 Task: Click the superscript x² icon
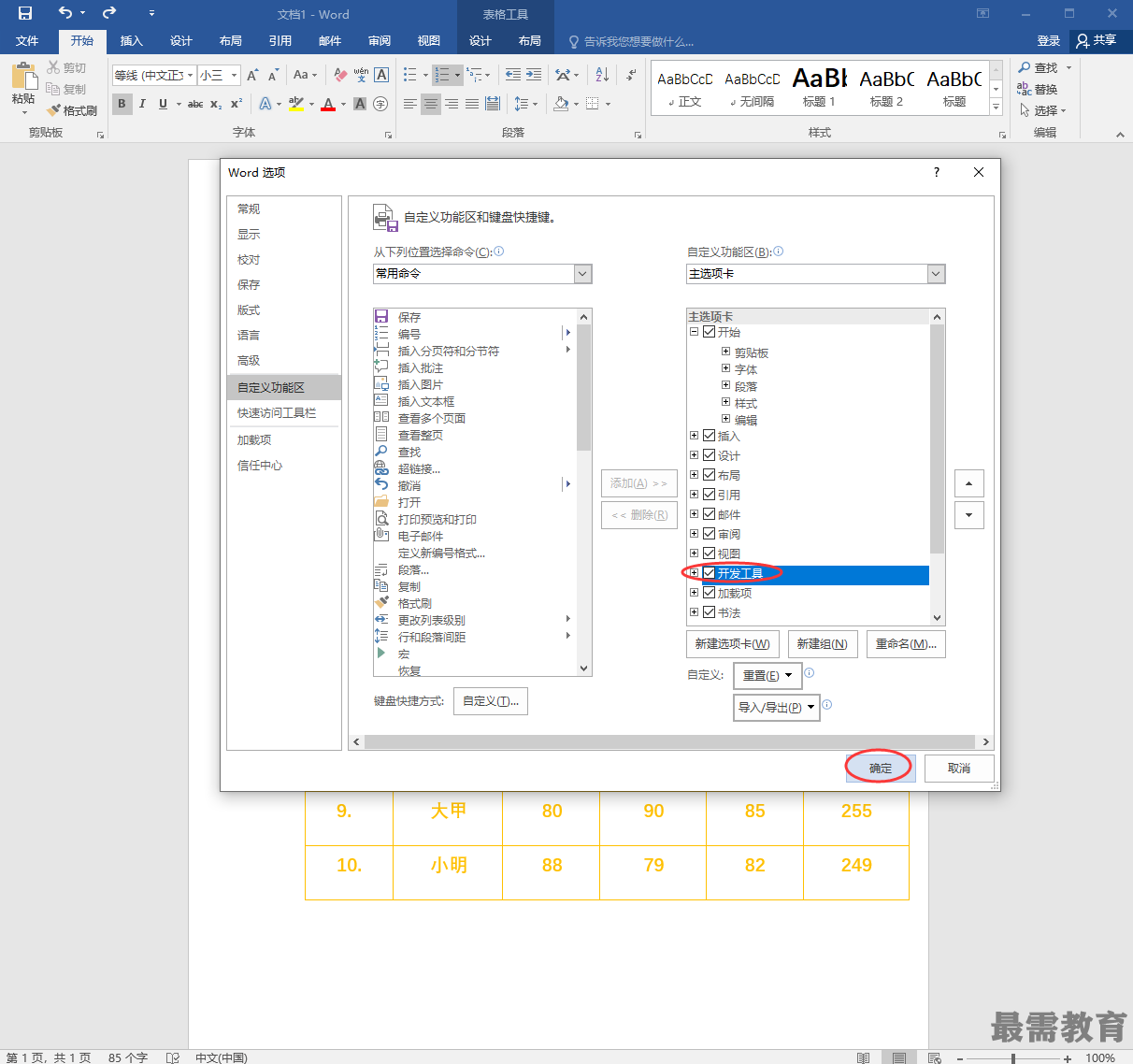[237, 104]
